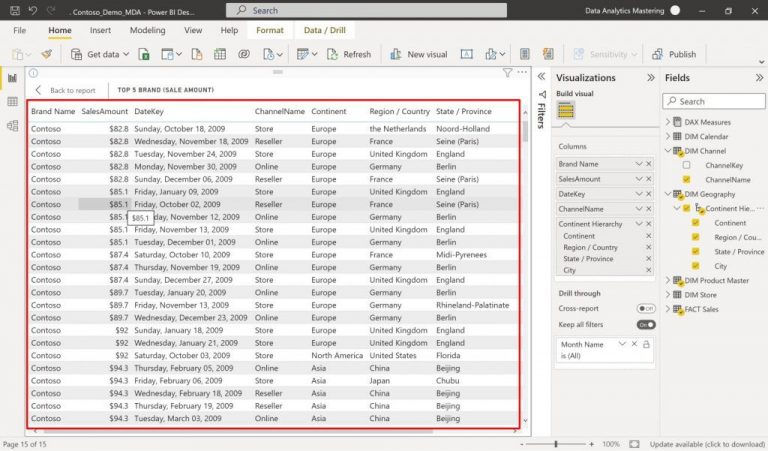Click the Save icon in title bar
The width and height of the screenshot is (768, 451).
coord(15,10)
